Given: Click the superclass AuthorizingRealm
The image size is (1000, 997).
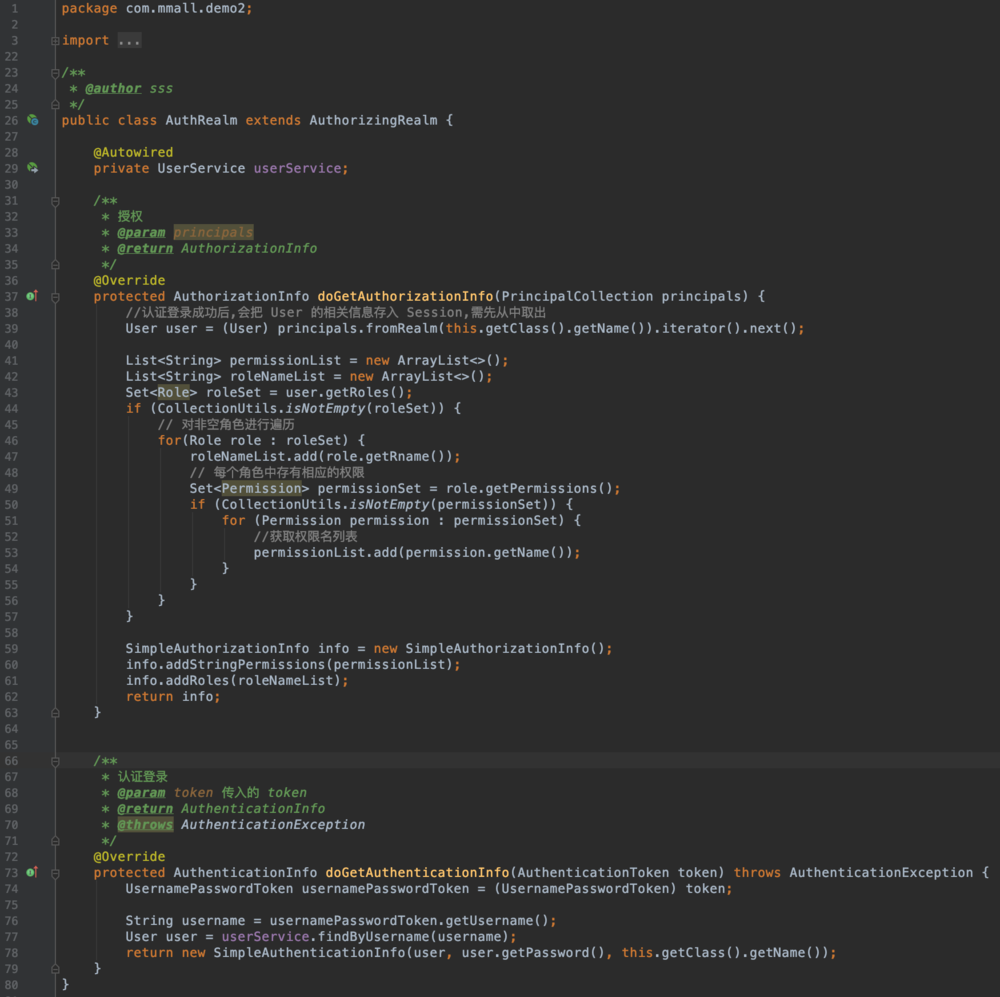Looking at the screenshot, I should click(373, 120).
